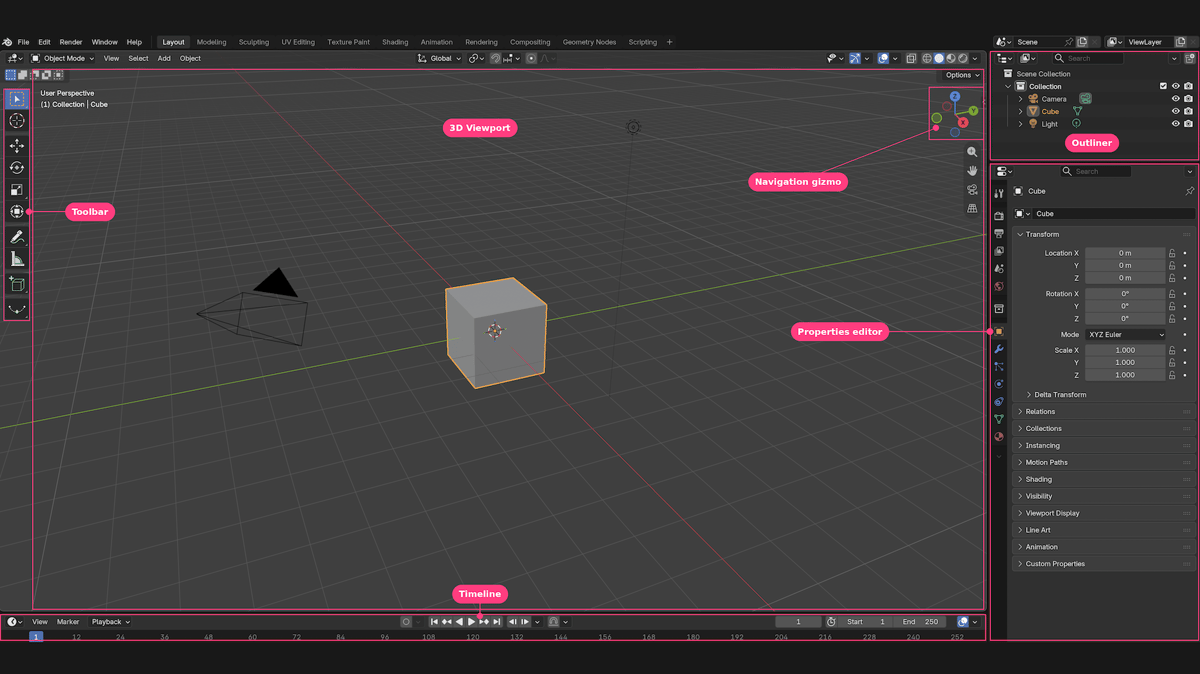Viewport: 1200px width, 674px height.
Task: Jump to the first timeline frame
Action: [435, 622]
